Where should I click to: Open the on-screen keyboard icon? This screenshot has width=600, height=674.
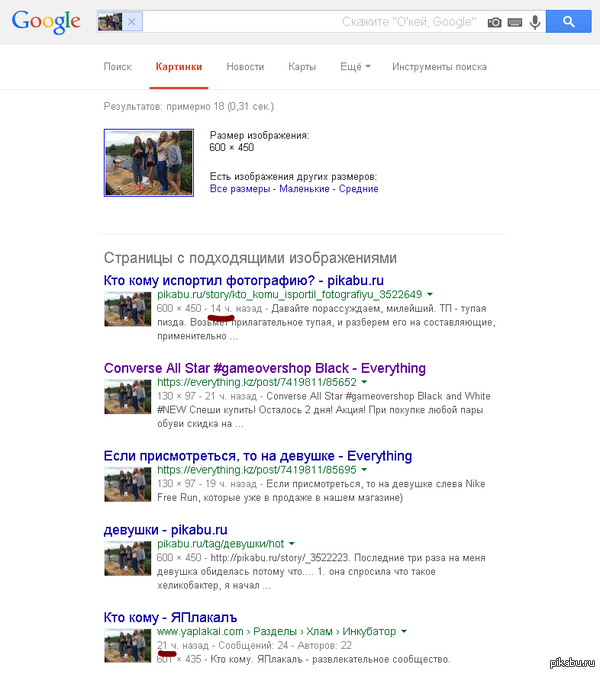(515, 22)
